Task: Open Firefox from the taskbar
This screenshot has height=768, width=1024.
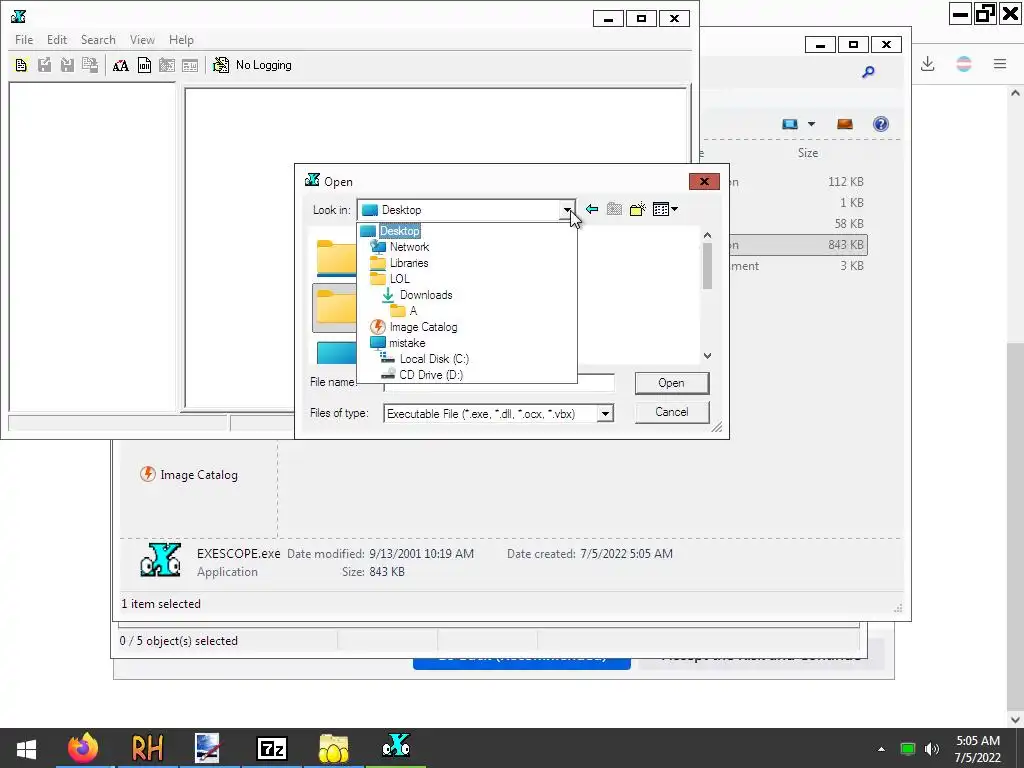Action: coord(83,748)
